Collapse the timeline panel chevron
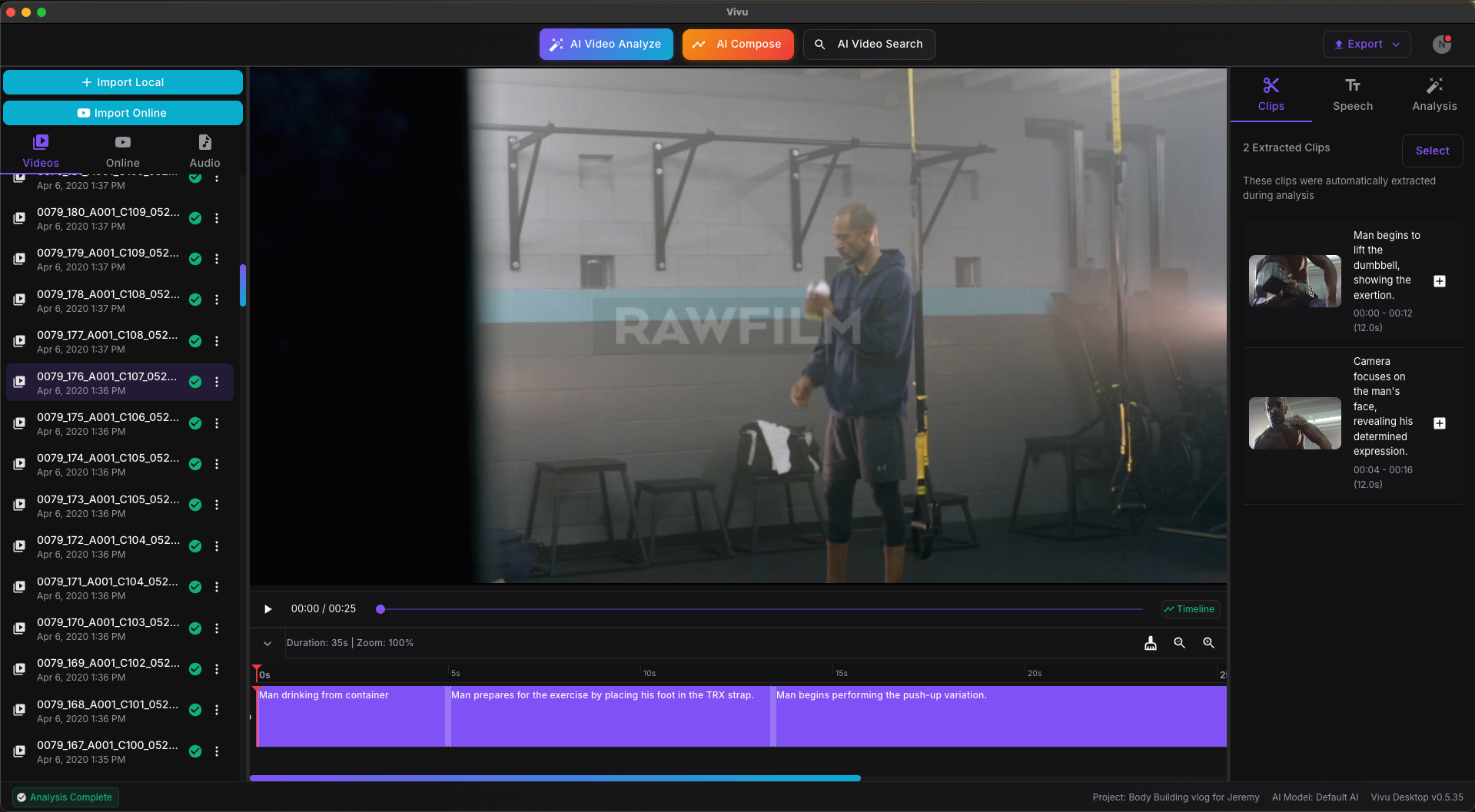1475x812 pixels. [x=267, y=644]
